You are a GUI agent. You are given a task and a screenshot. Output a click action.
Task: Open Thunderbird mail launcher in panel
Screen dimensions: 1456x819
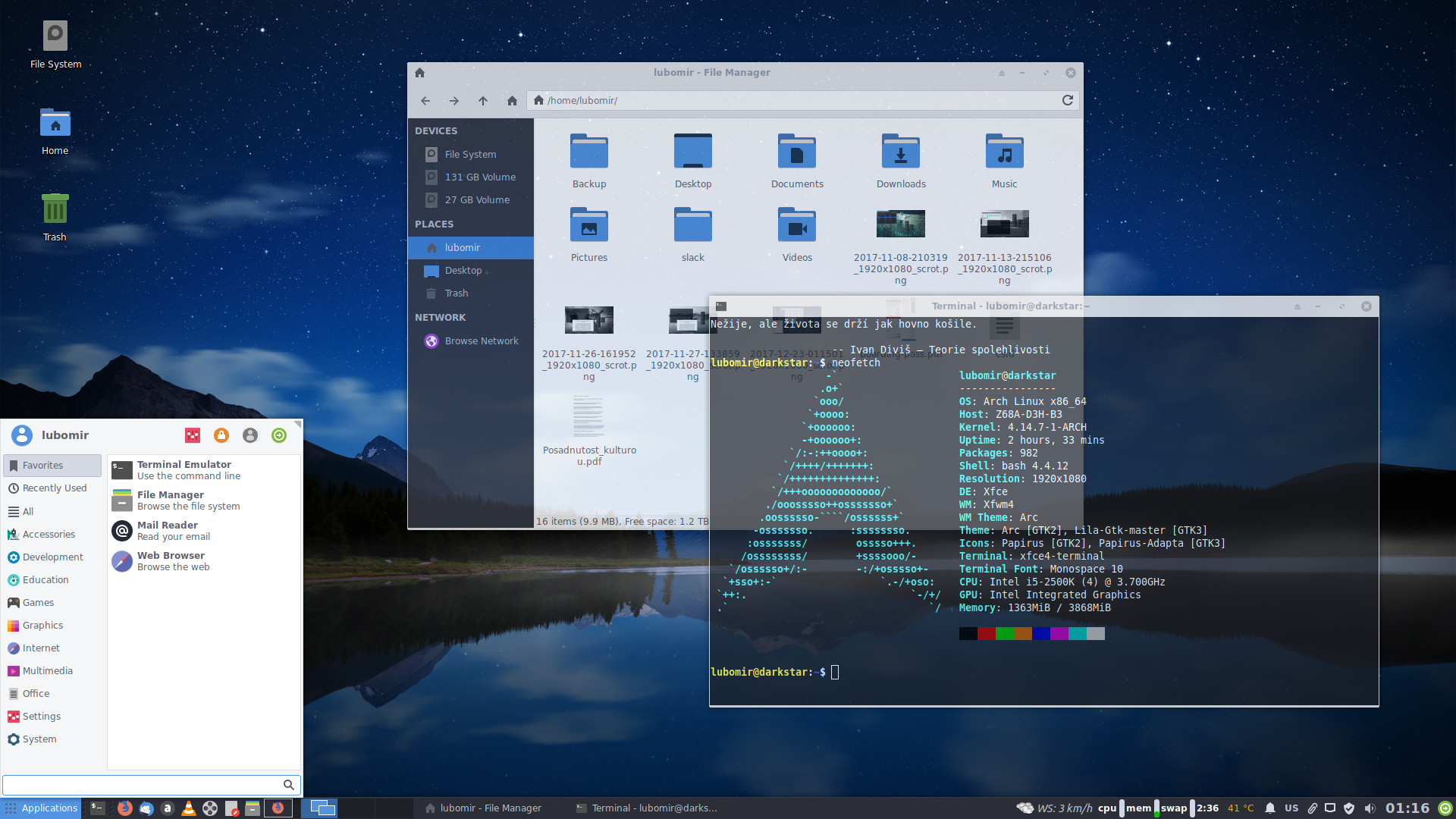[146, 808]
